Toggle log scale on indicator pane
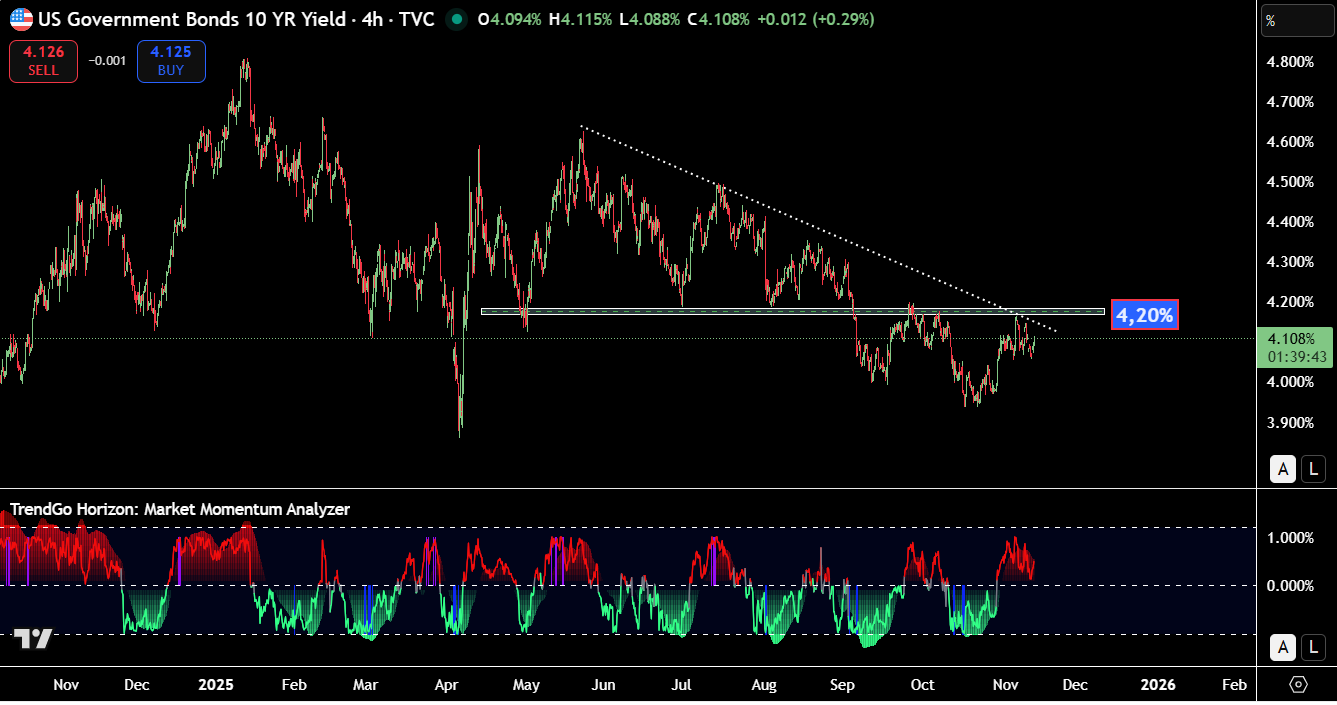The height and width of the screenshot is (705, 1337). click(x=1313, y=647)
